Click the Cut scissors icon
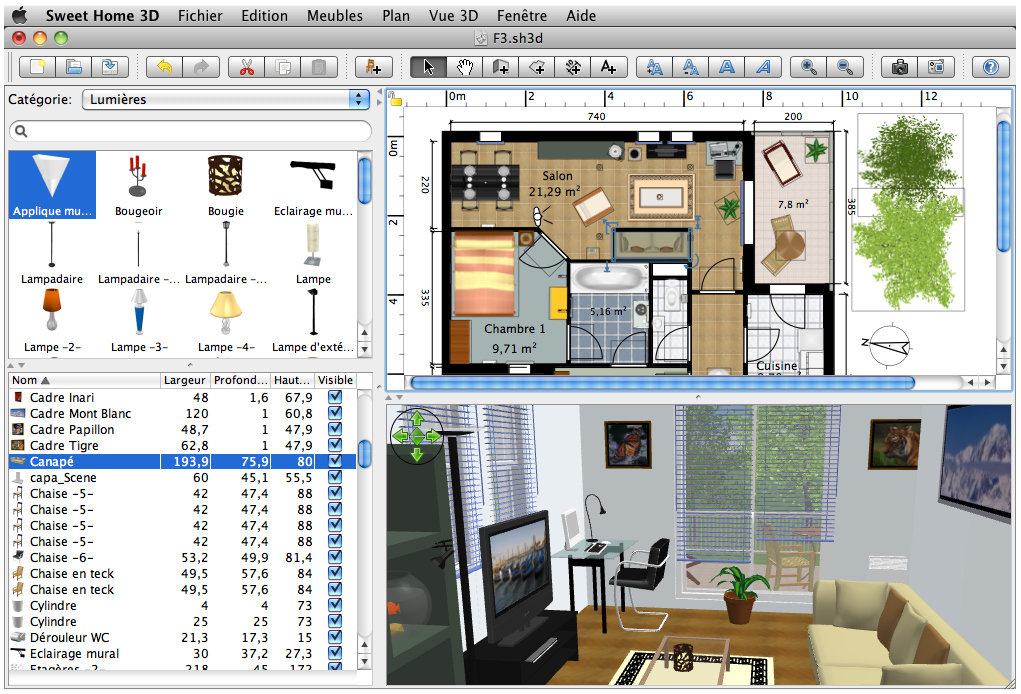The image size is (1021, 694). (x=243, y=67)
